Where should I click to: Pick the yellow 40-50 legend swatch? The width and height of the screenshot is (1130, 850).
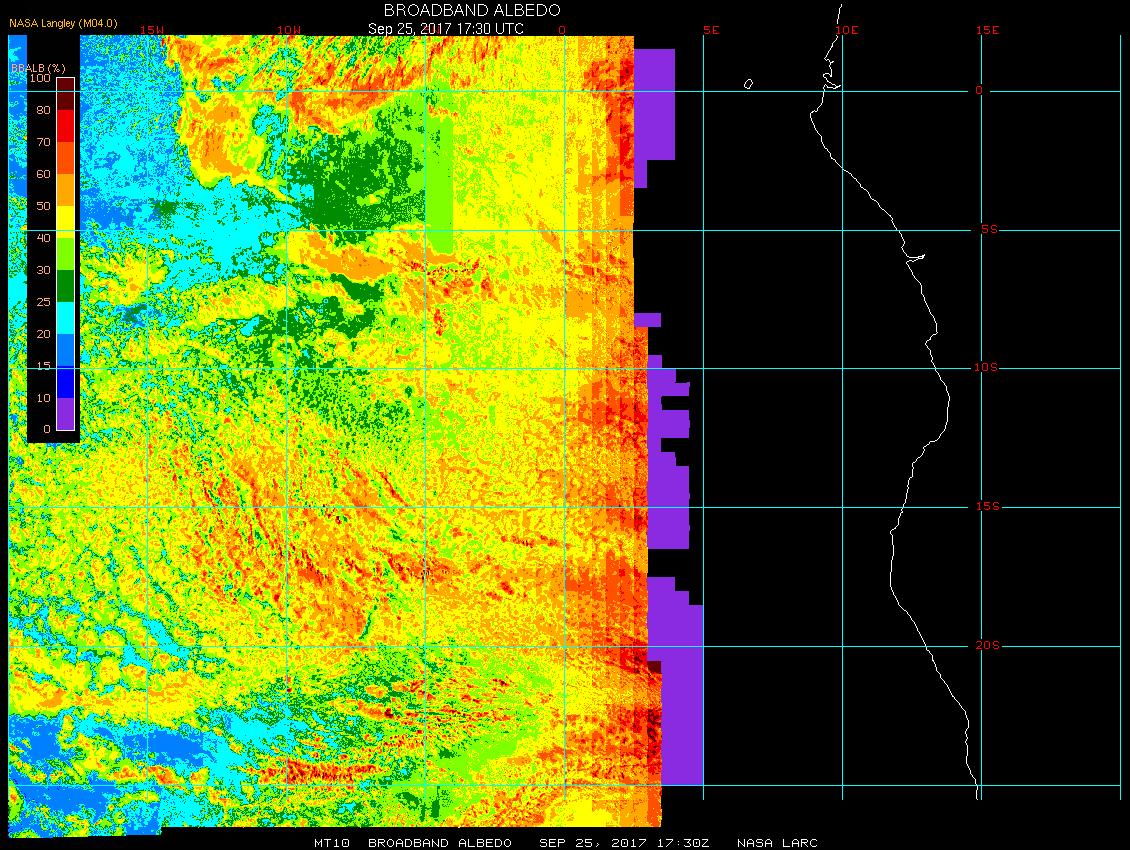[x=66, y=222]
